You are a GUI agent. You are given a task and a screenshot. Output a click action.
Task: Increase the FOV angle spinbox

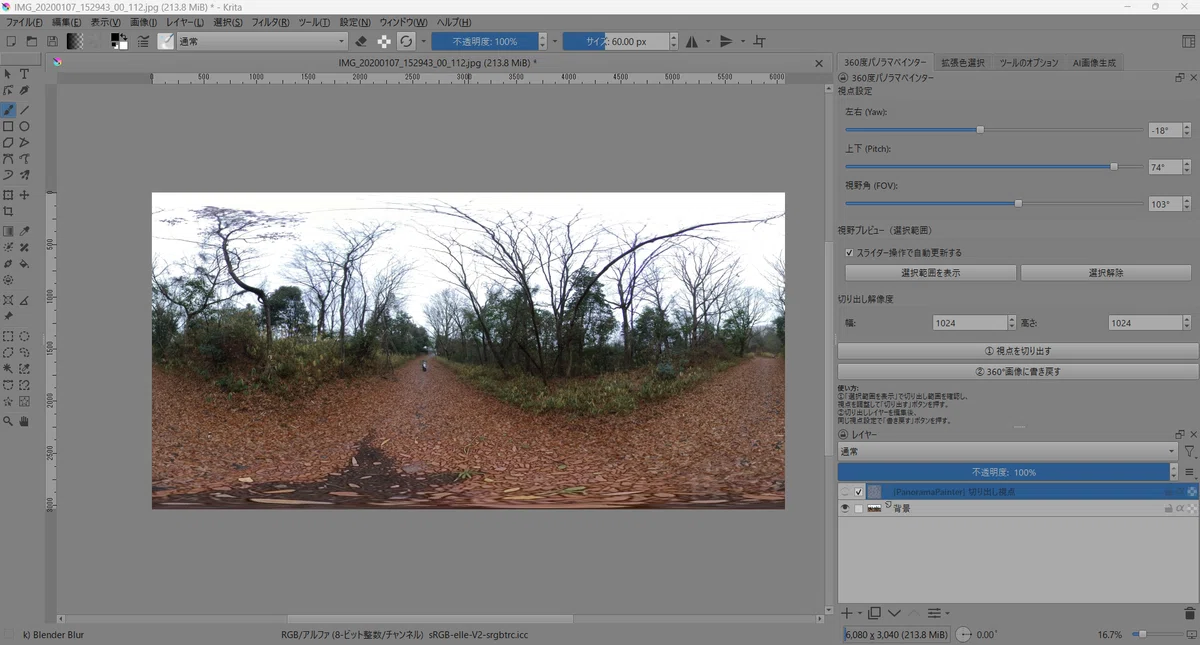(x=1187, y=200)
